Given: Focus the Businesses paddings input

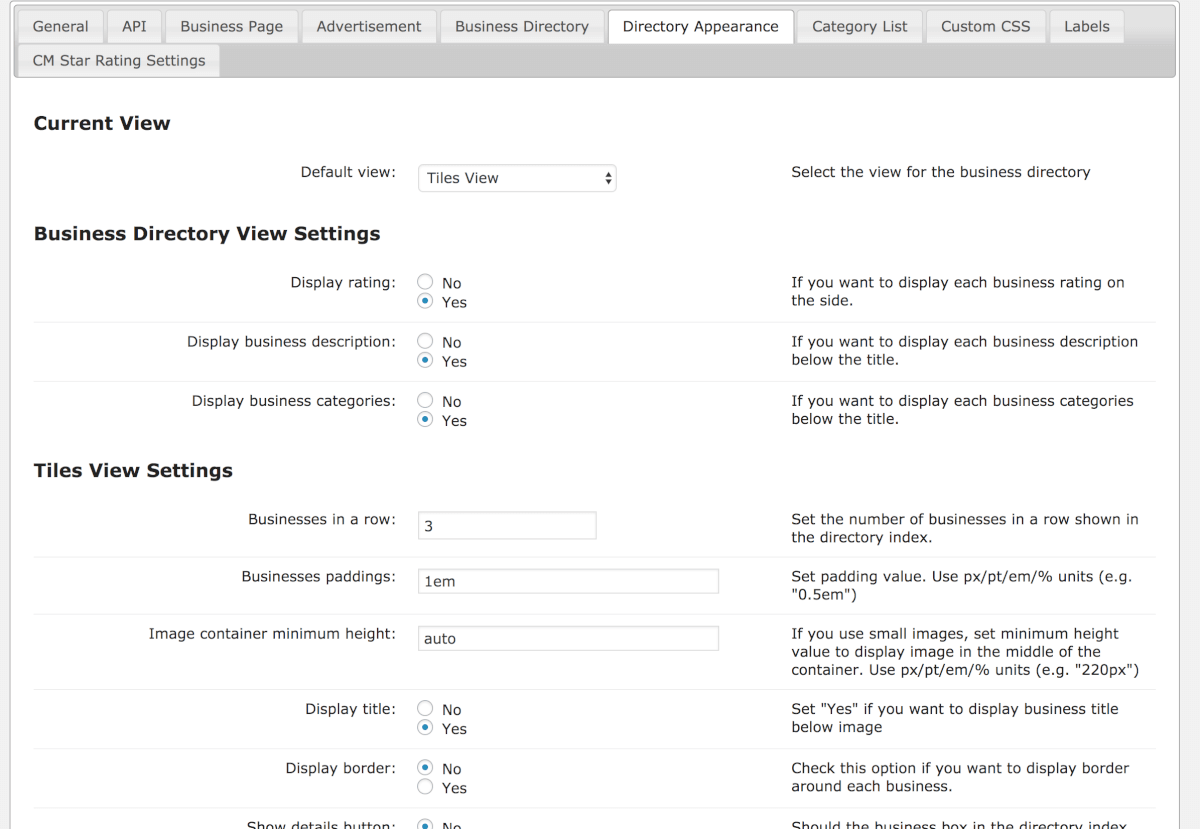Looking at the screenshot, I should point(567,581).
